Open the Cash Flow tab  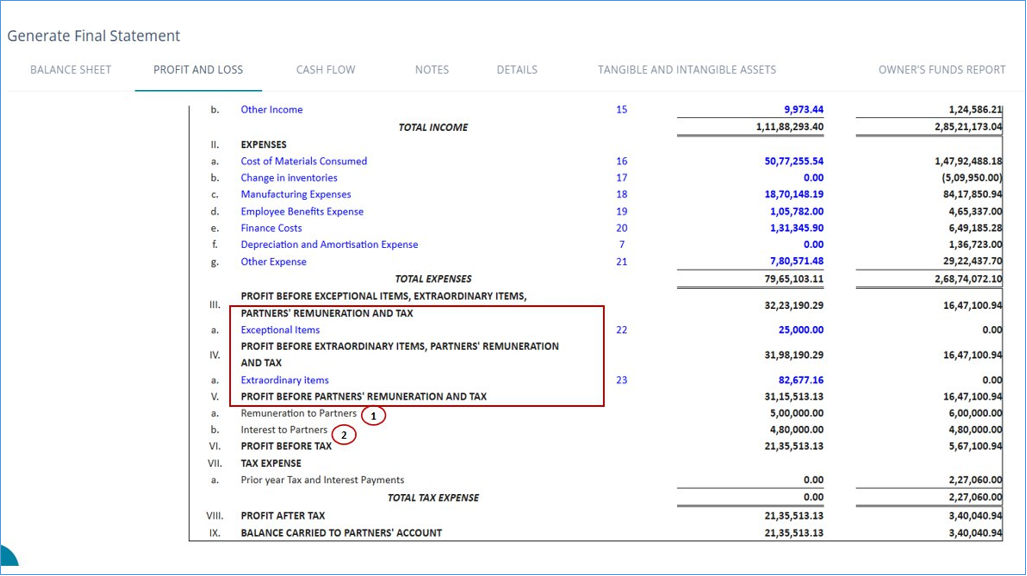coord(325,70)
